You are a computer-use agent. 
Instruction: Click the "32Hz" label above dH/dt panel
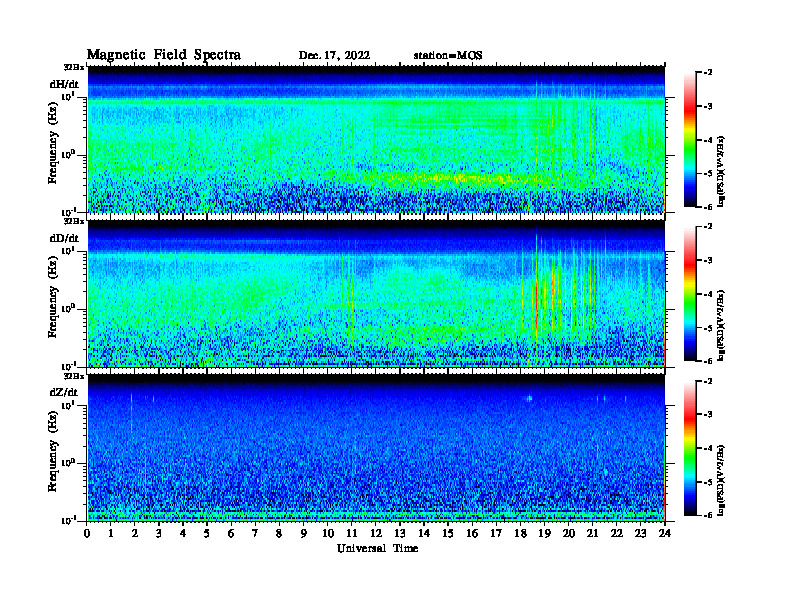[x=74, y=67]
